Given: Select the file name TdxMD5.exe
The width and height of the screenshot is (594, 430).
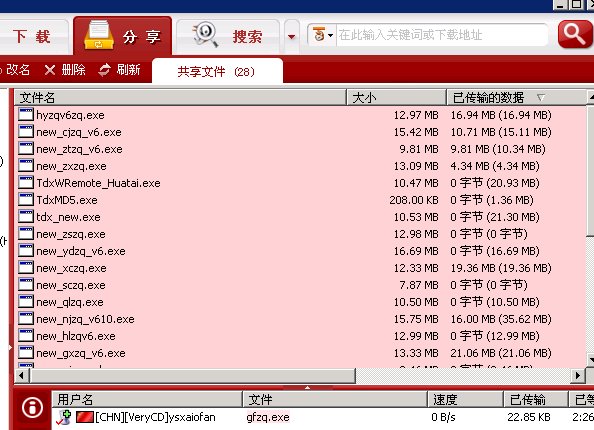Looking at the screenshot, I should [67, 200].
